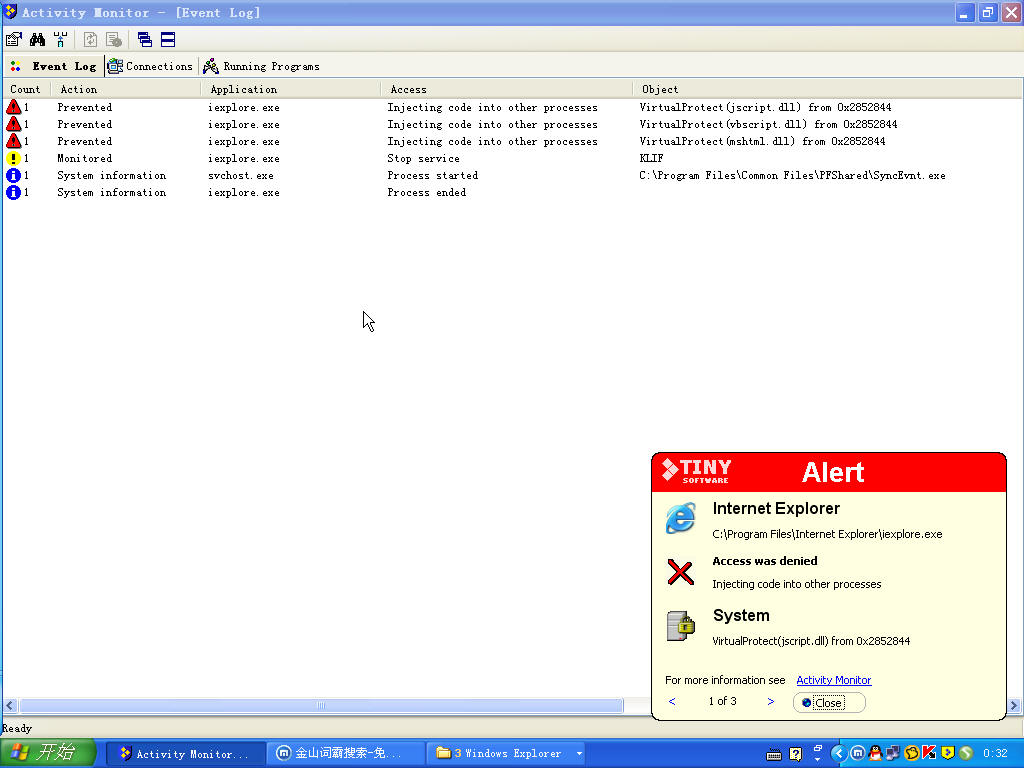Click the Internet Explorer icon in alert
1024x768 pixels.
point(680,518)
